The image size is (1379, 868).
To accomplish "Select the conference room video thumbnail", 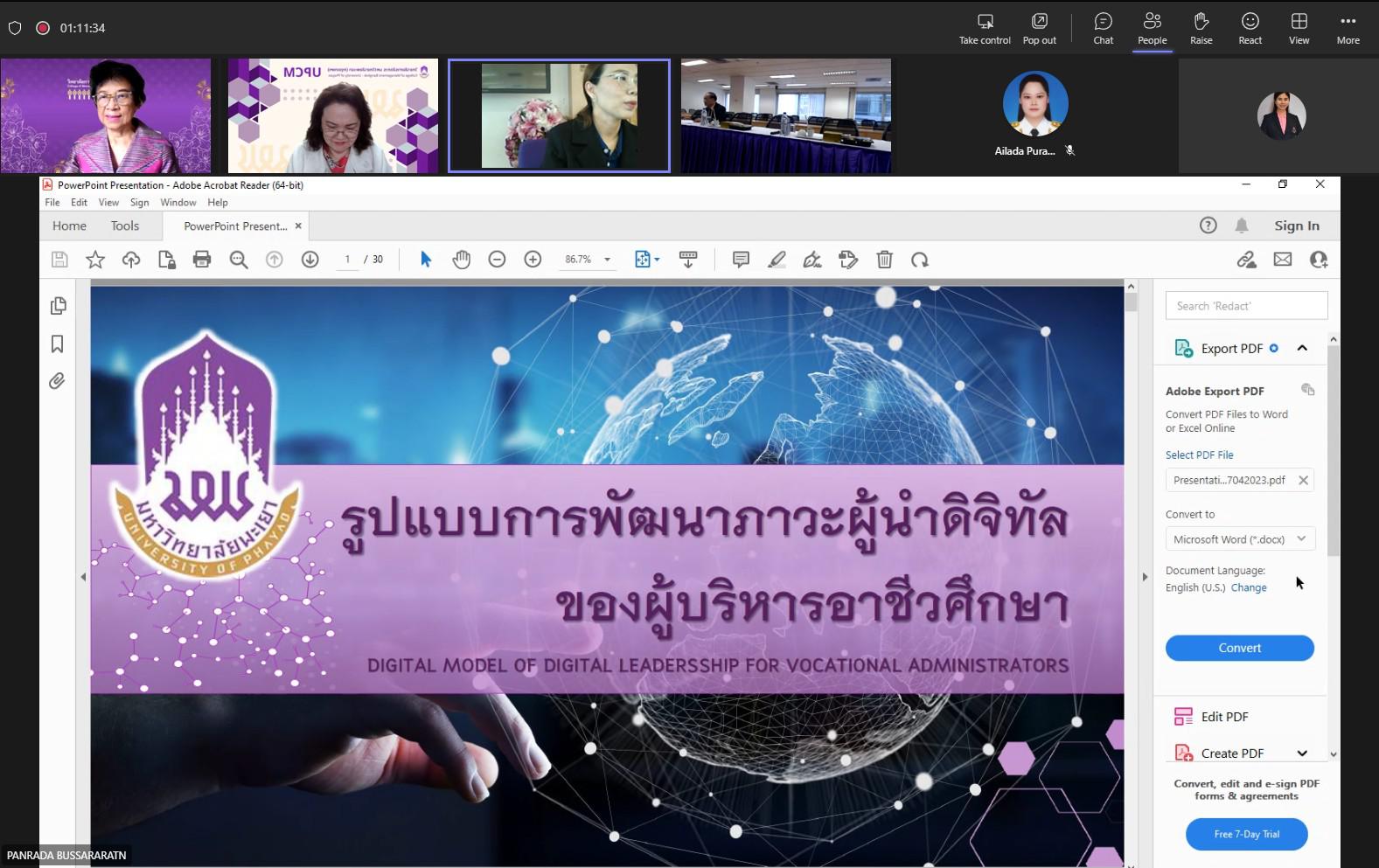I will point(786,115).
